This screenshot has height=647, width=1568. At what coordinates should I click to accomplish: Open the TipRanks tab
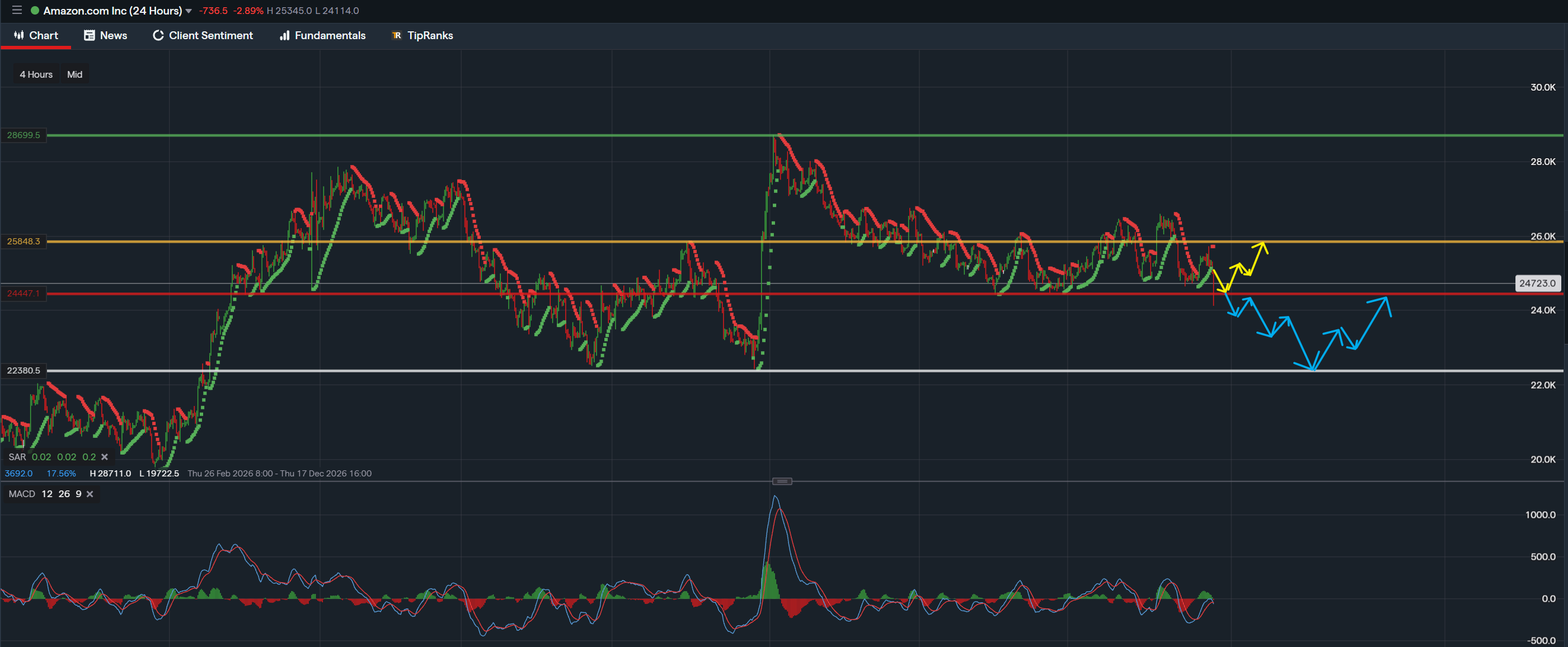click(422, 35)
